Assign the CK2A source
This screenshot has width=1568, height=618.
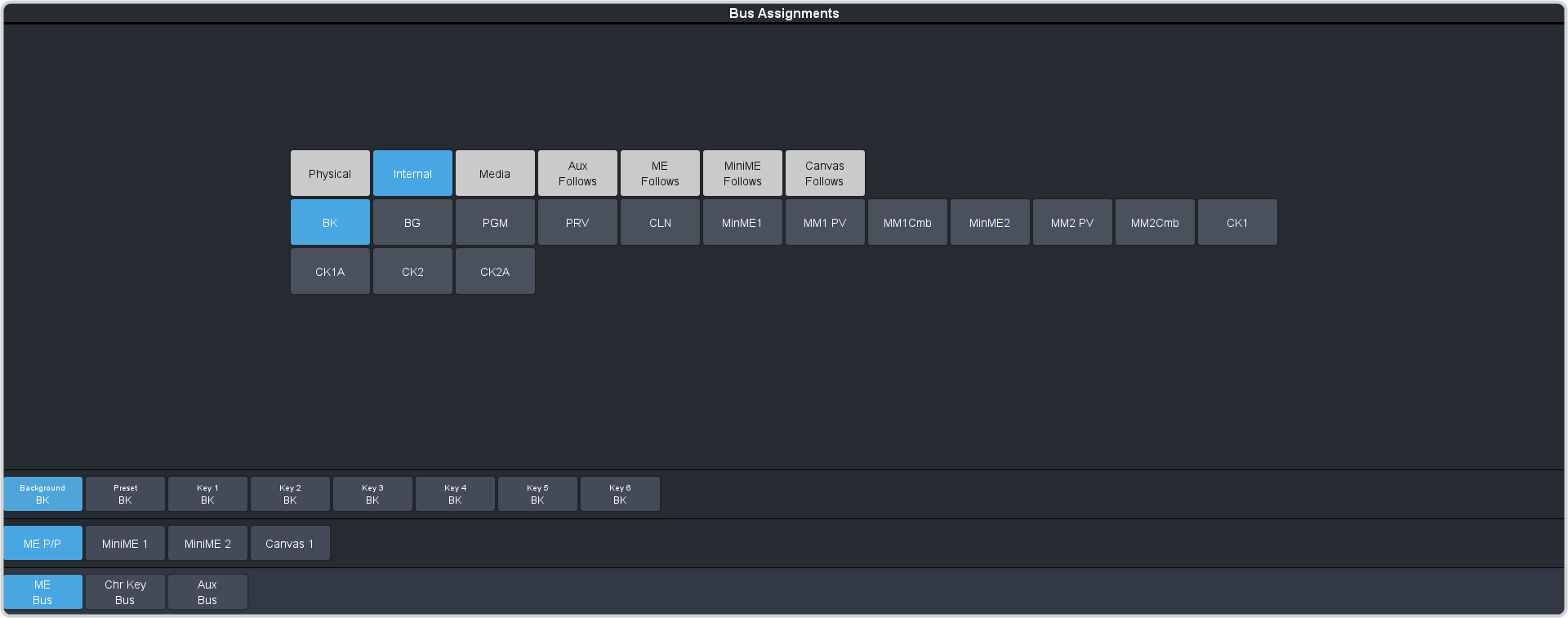495,271
